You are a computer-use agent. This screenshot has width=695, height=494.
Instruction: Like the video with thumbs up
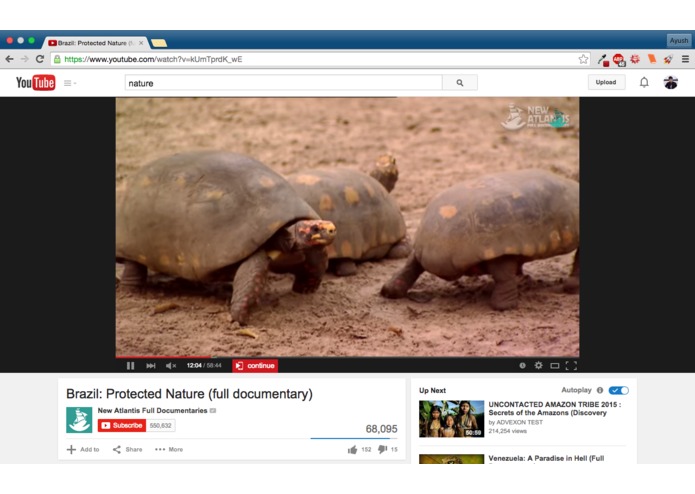(352, 450)
